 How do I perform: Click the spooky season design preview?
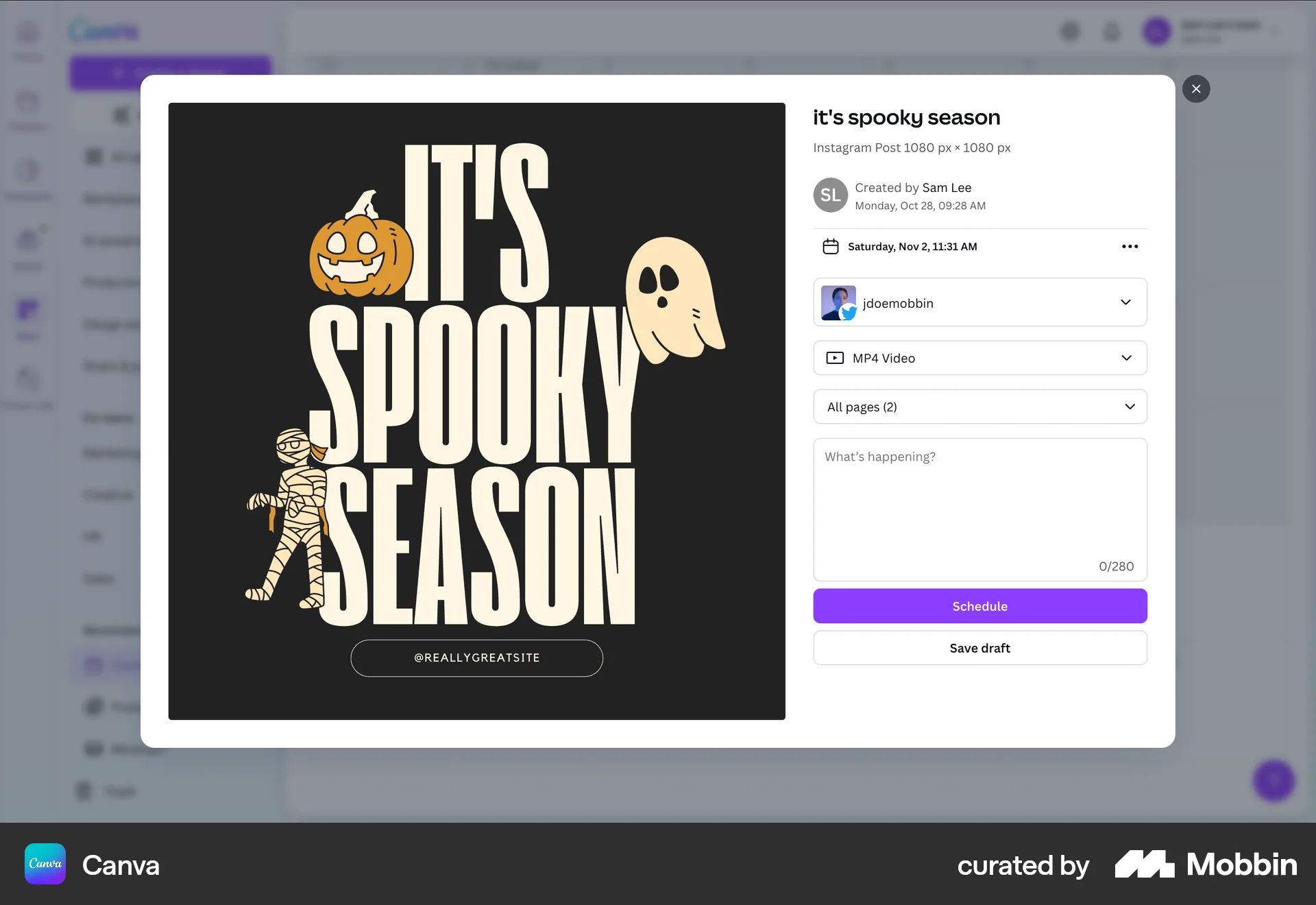476,411
